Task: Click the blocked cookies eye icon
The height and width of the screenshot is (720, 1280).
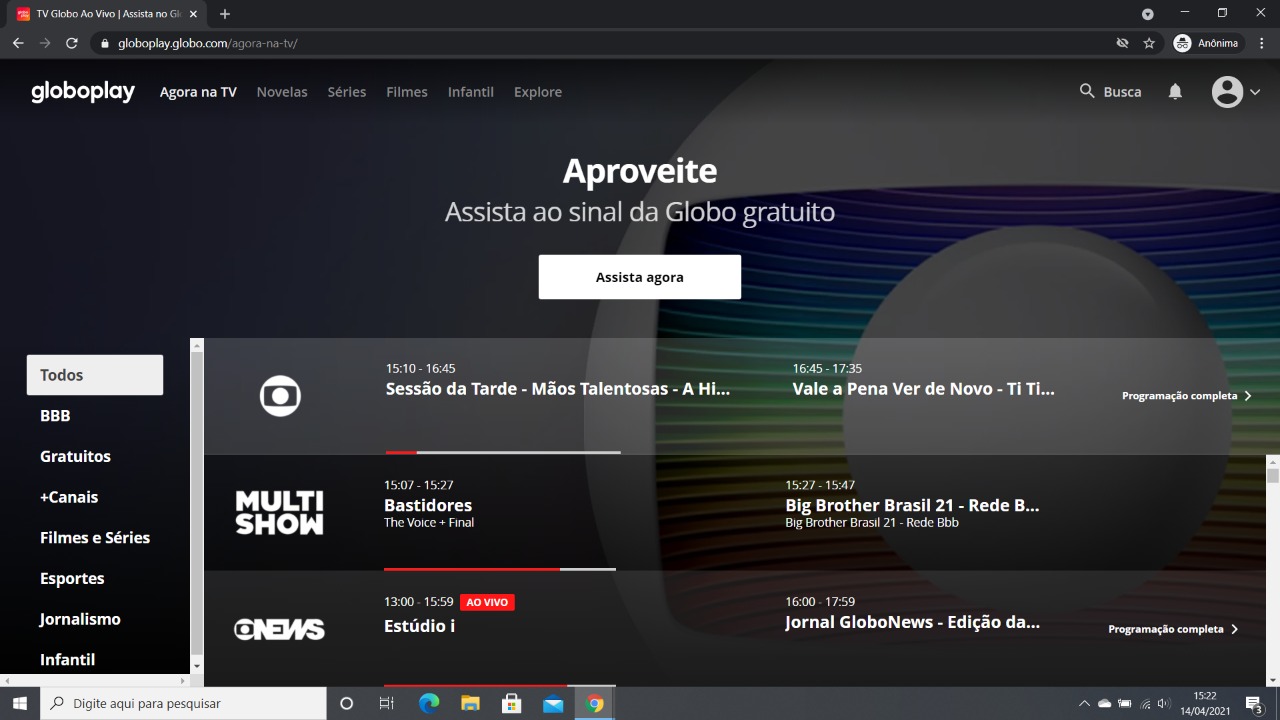Action: coord(1122,43)
